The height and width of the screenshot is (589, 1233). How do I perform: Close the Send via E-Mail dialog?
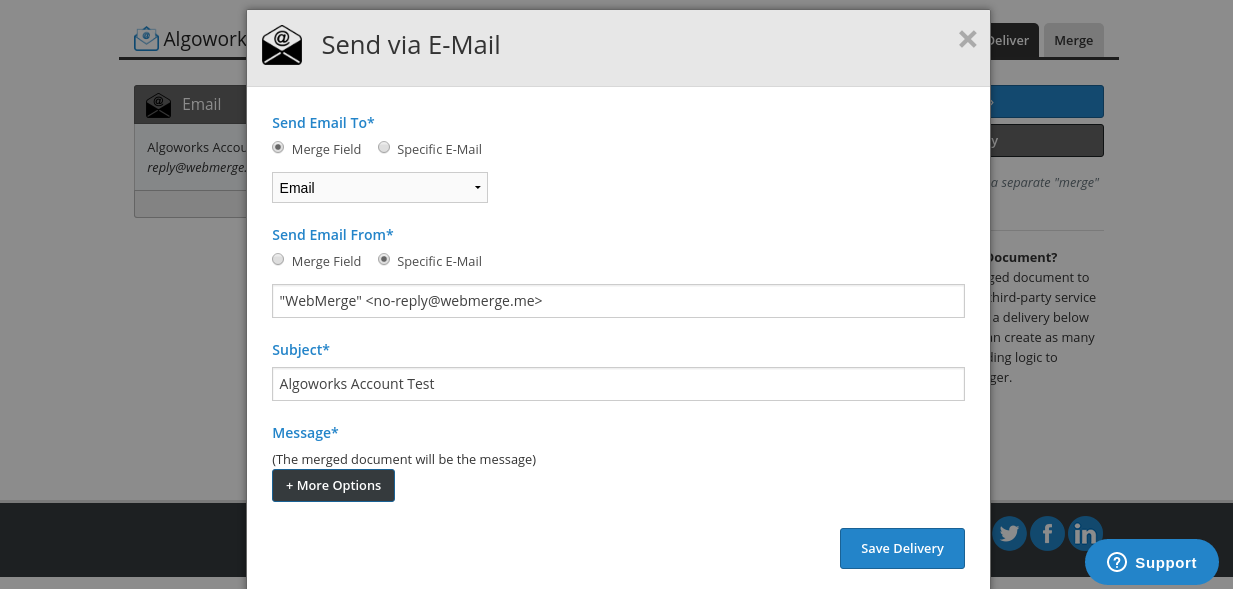pos(967,39)
